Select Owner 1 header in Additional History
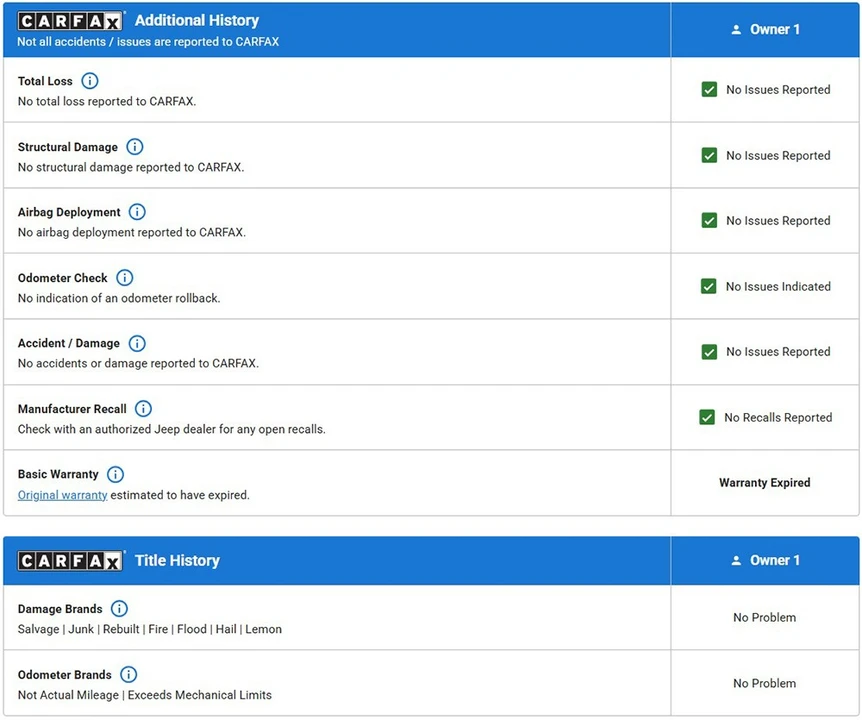 point(765,30)
